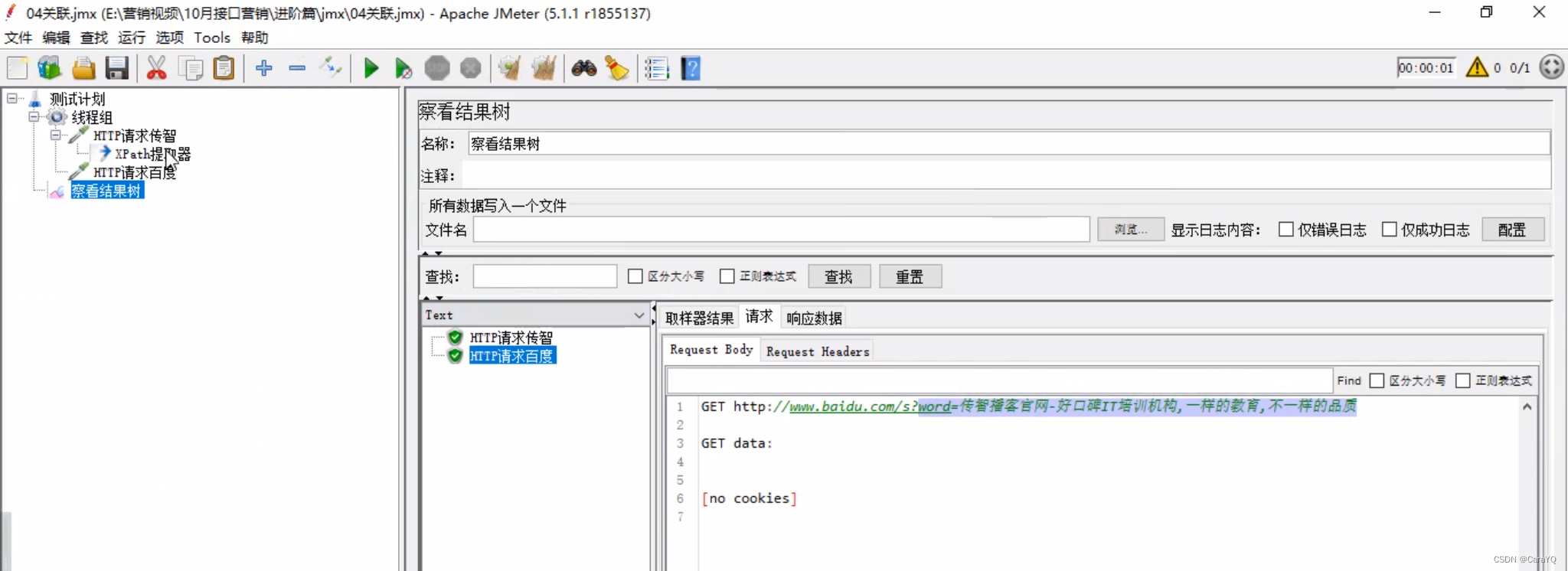The height and width of the screenshot is (571, 1568).
Task: Save the test plan with floppy icon
Action: [117, 68]
